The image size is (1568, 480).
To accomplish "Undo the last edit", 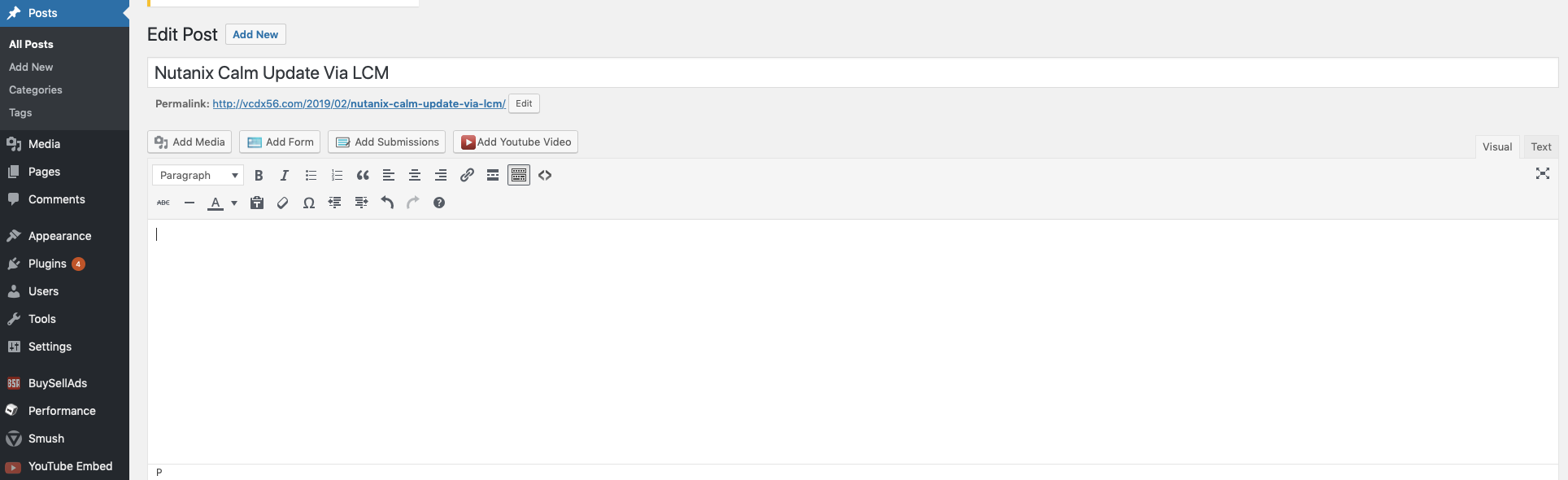I will click(387, 203).
